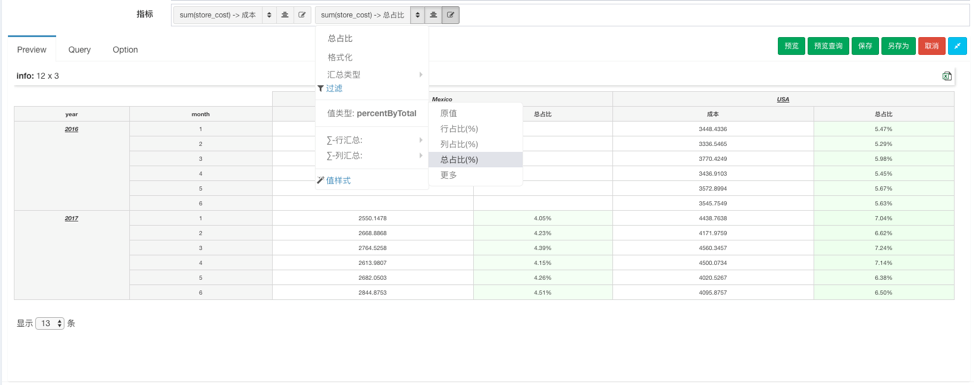Click the edit icon for 成本 metric
The image size is (974, 385).
[302, 15]
